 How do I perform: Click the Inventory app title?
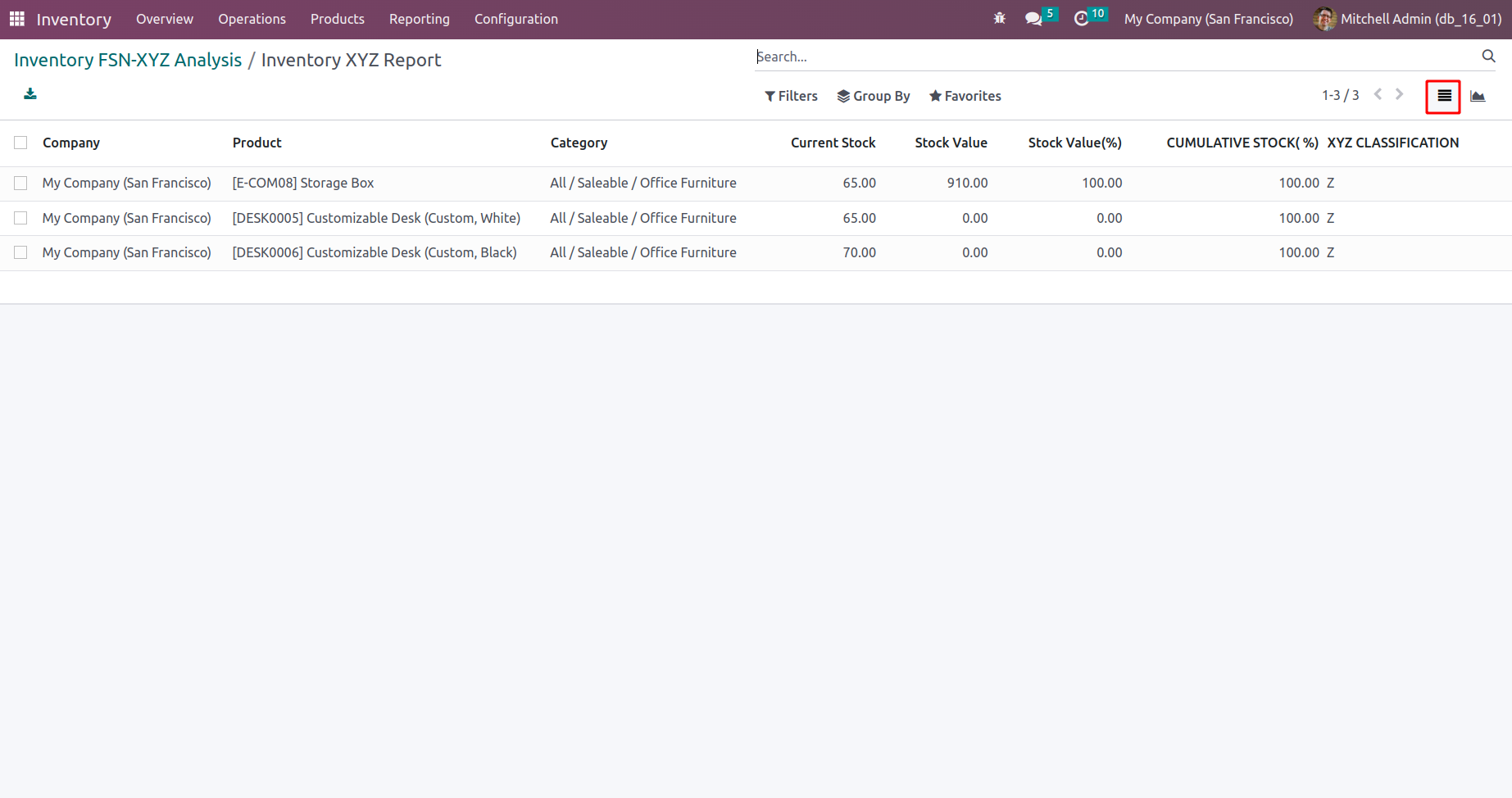pos(74,19)
